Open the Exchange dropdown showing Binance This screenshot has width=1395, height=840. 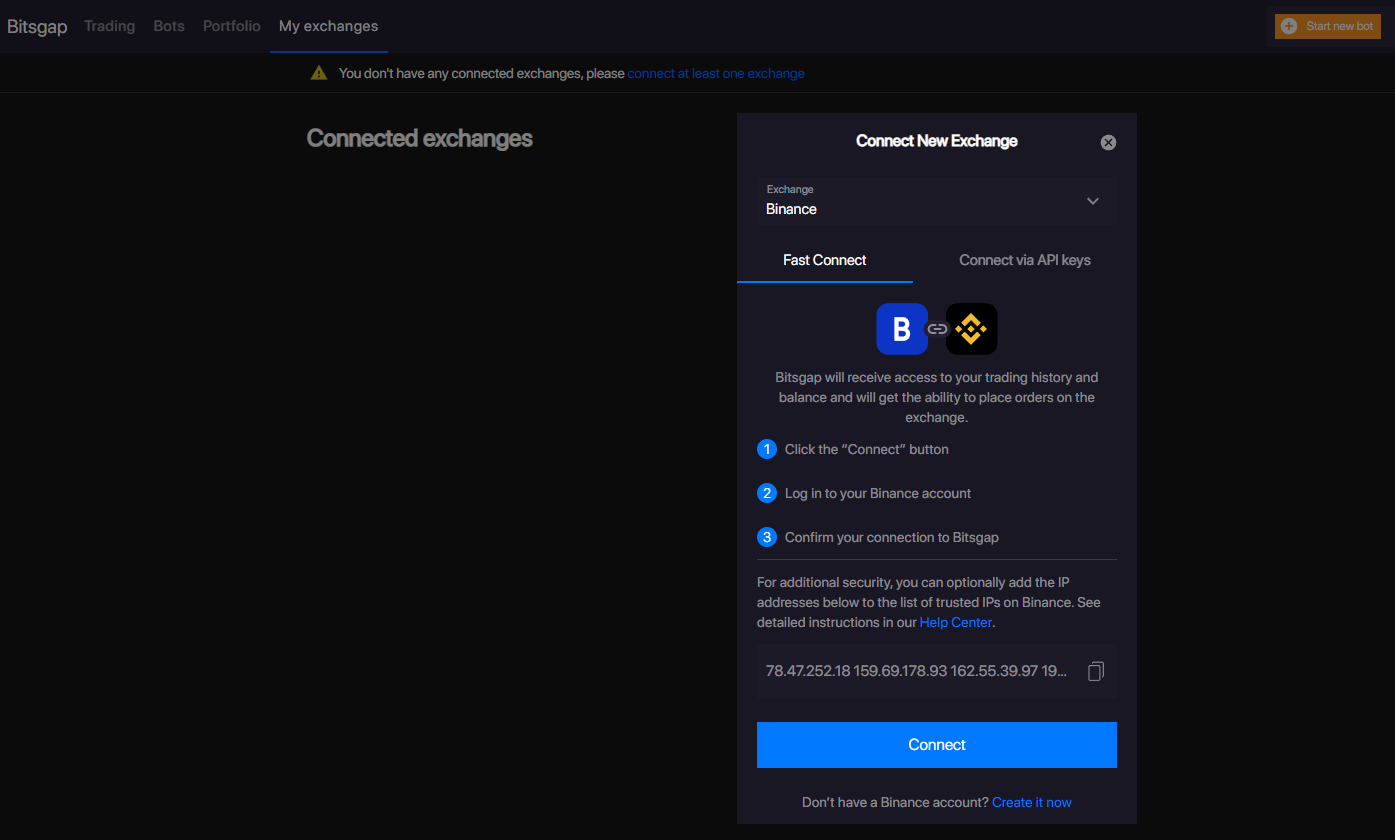click(937, 201)
